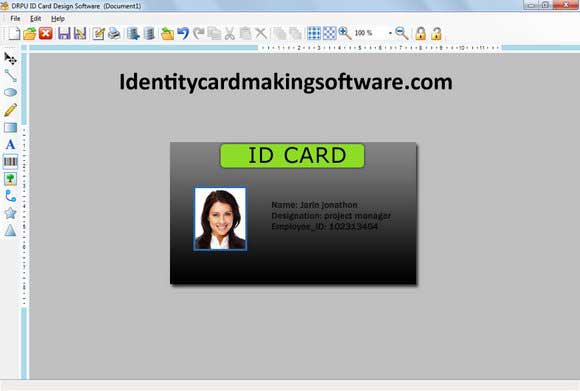Click the plain database cylinder icon
This screenshot has width=580, height=391.
point(149,33)
